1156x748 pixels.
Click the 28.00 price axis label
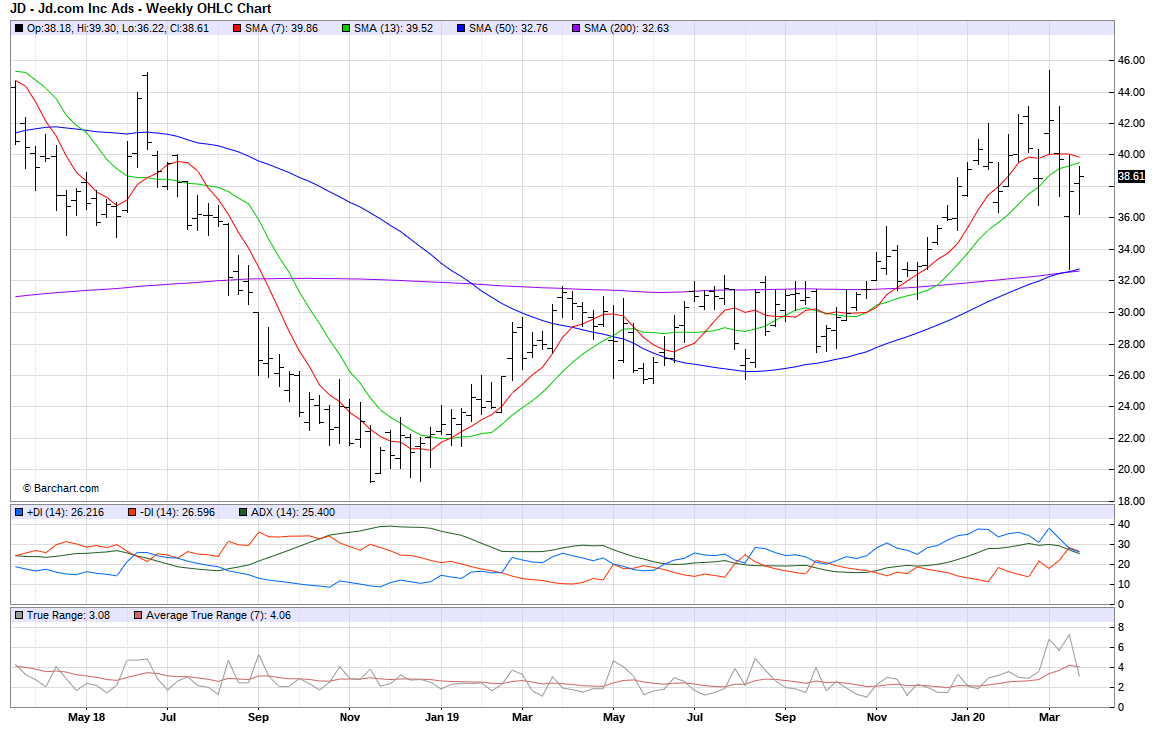pyautogui.click(x=1132, y=344)
